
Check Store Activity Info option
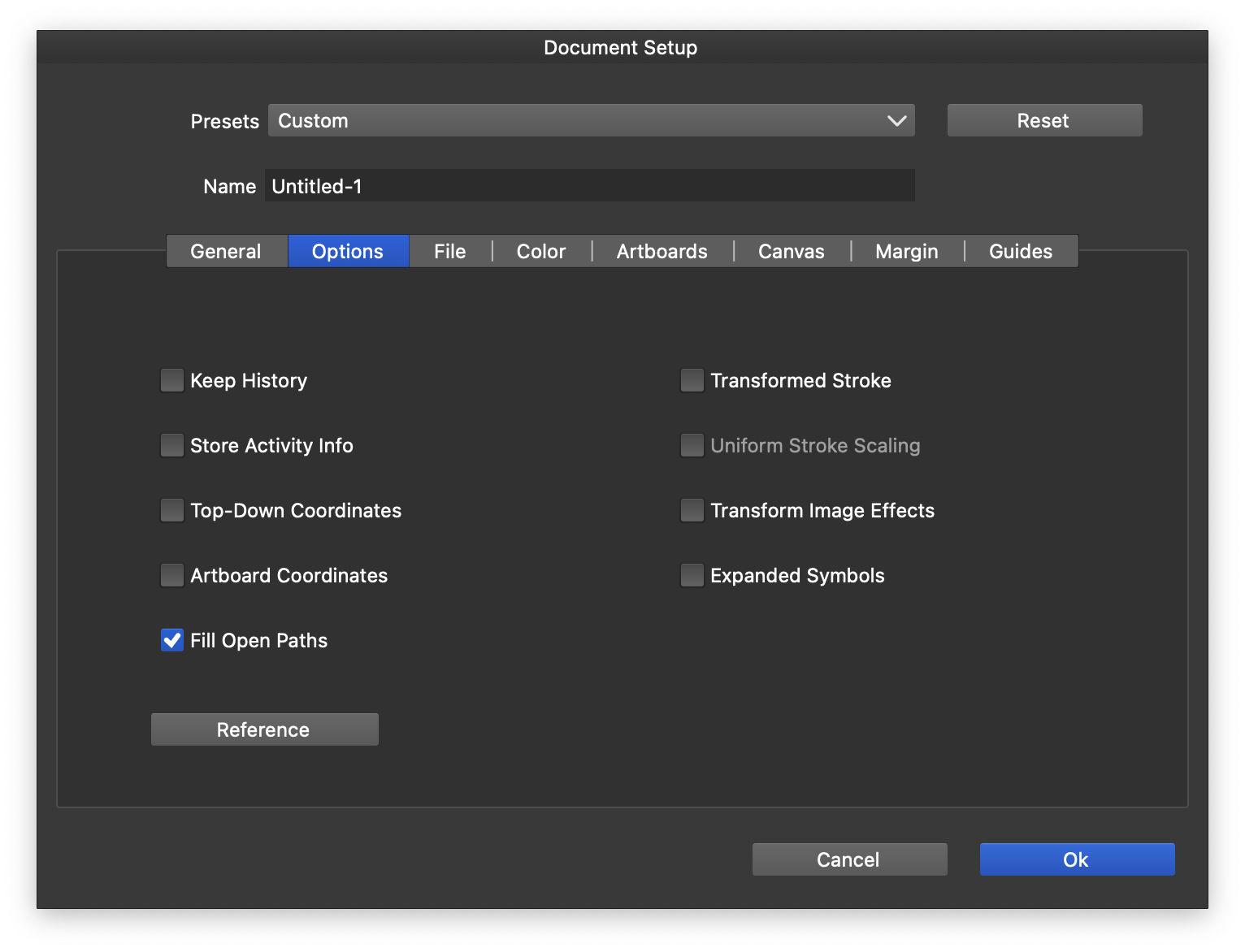pos(172,446)
